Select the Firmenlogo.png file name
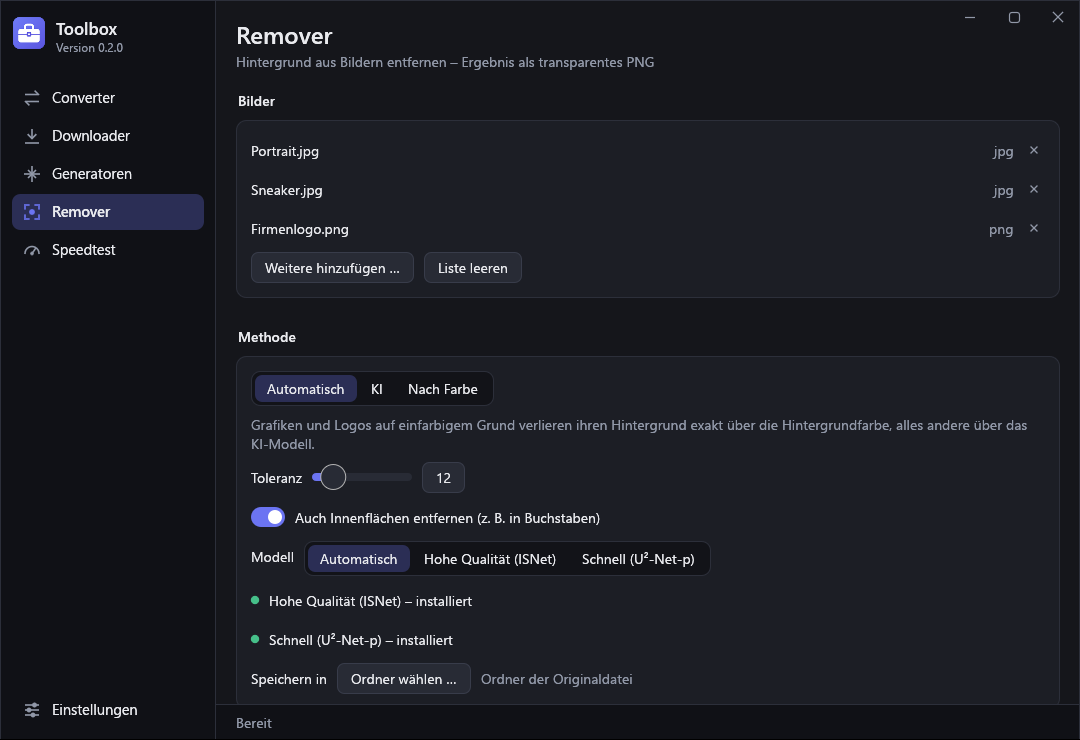The height and width of the screenshot is (740, 1080). tap(300, 229)
